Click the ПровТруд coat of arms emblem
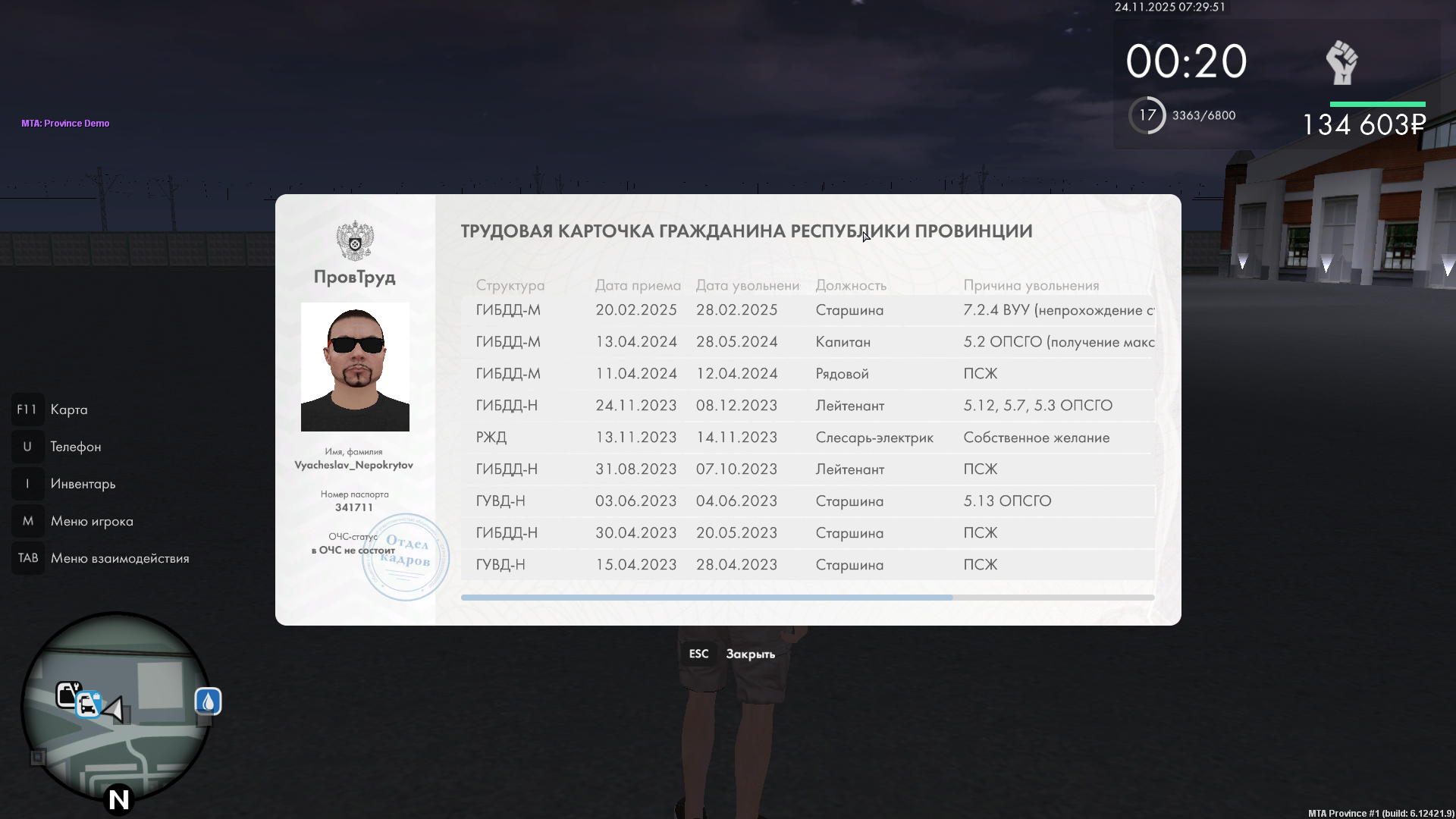The height and width of the screenshot is (819, 1456). tap(355, 241)
